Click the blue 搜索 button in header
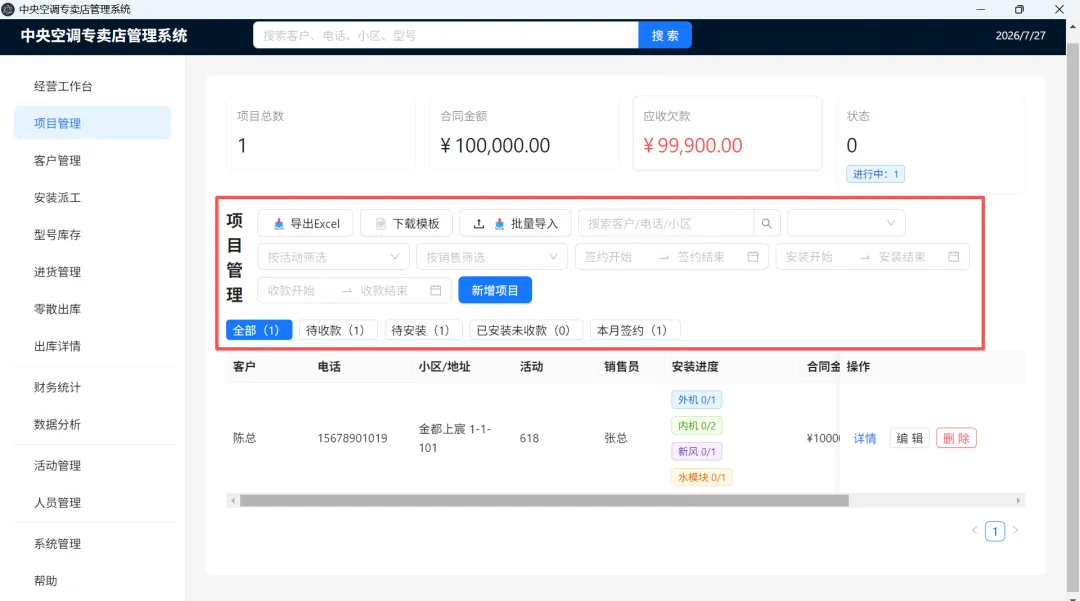This screenshot has width=1080, height=601. (665, 35)
